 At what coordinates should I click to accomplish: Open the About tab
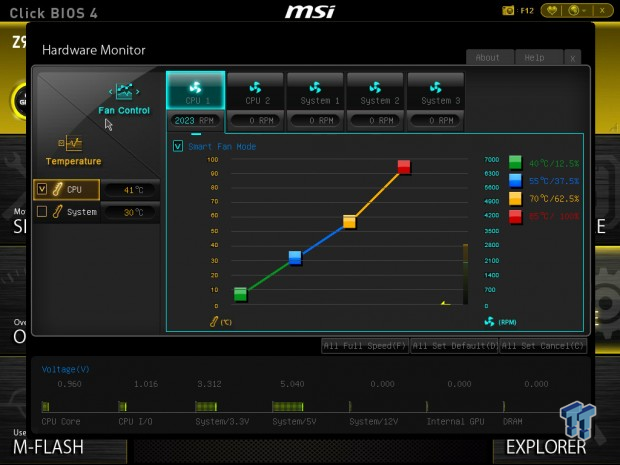pyautogui.click(x=490, y=58)
